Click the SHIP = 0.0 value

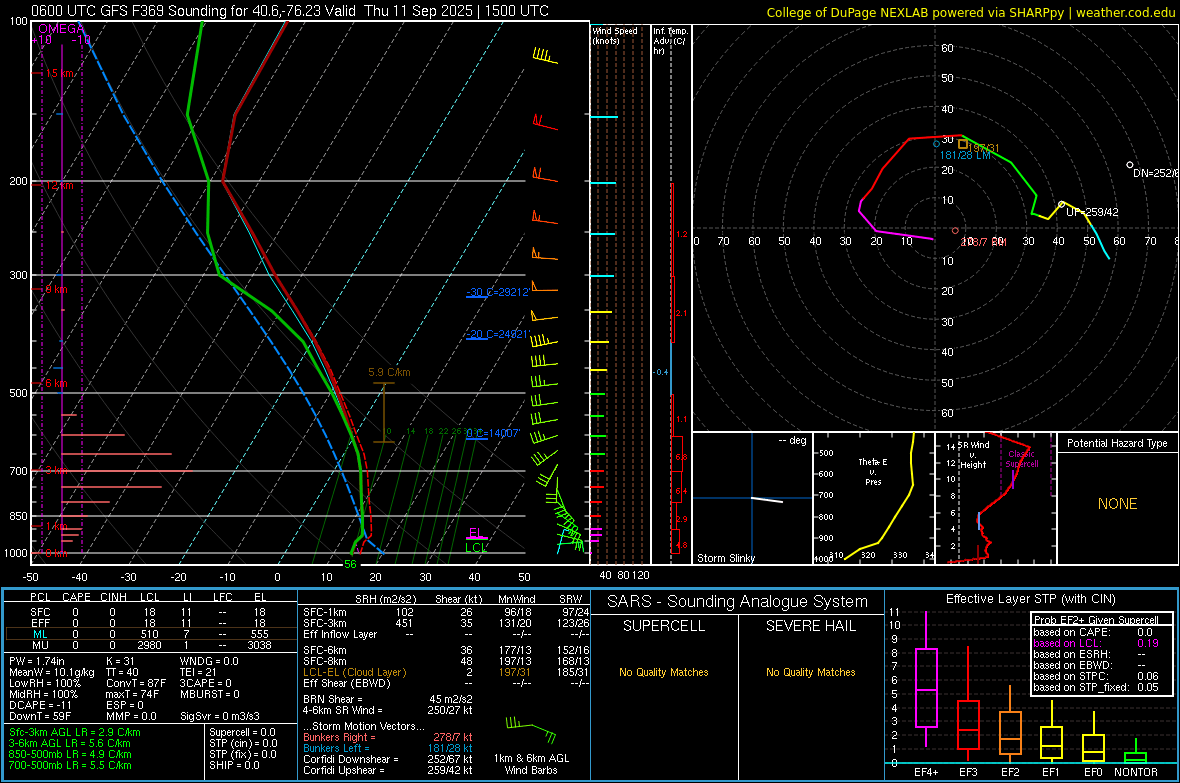pyautogui.click(x=234, y=766)
